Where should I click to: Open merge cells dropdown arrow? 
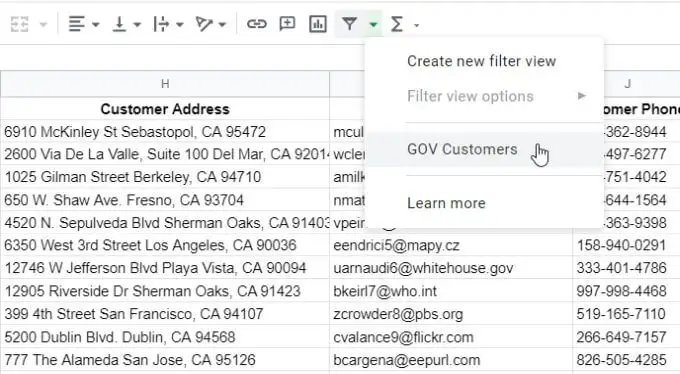(43, 24)
